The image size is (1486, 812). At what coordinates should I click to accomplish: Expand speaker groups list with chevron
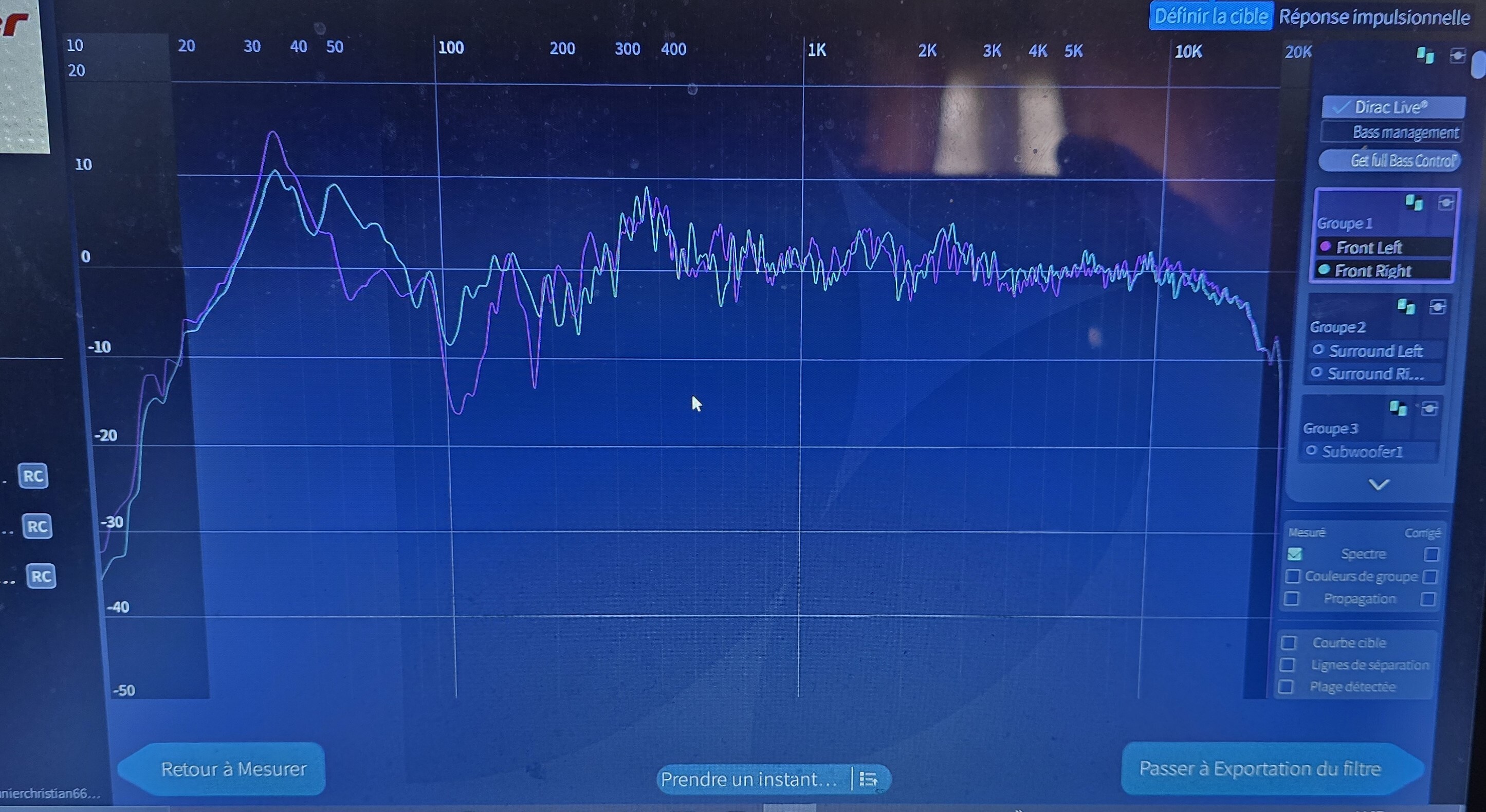click(x=1379, y=485)
